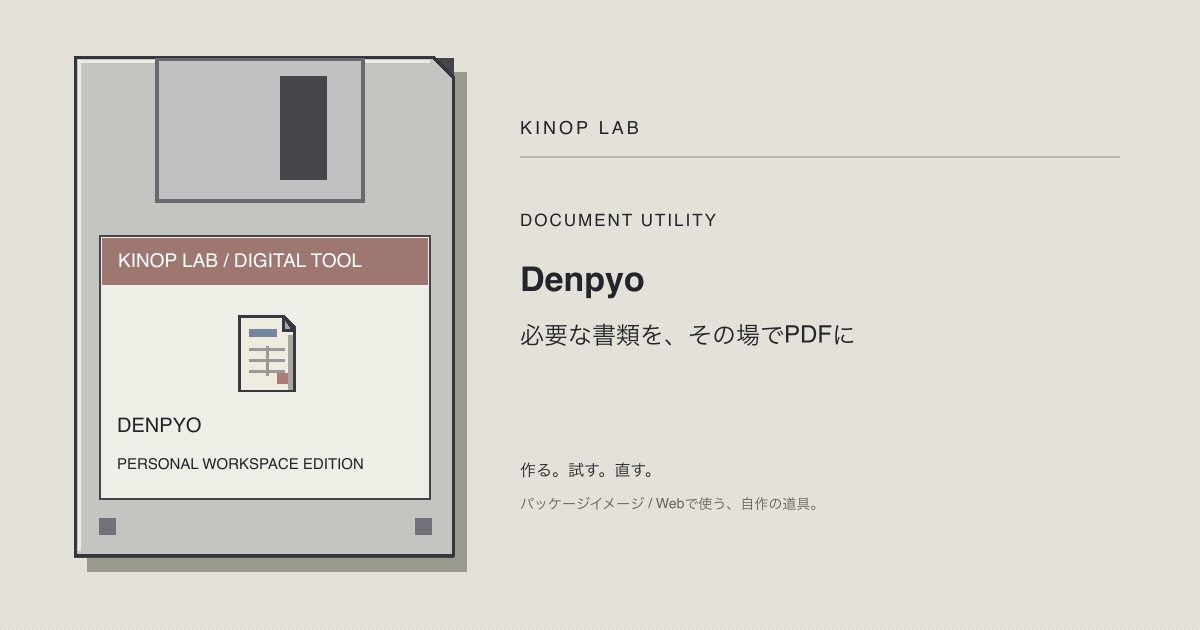This screenshot has width=1200, height=630.
Task: Click the "Denpyo" title
Action: click(582, 280)
